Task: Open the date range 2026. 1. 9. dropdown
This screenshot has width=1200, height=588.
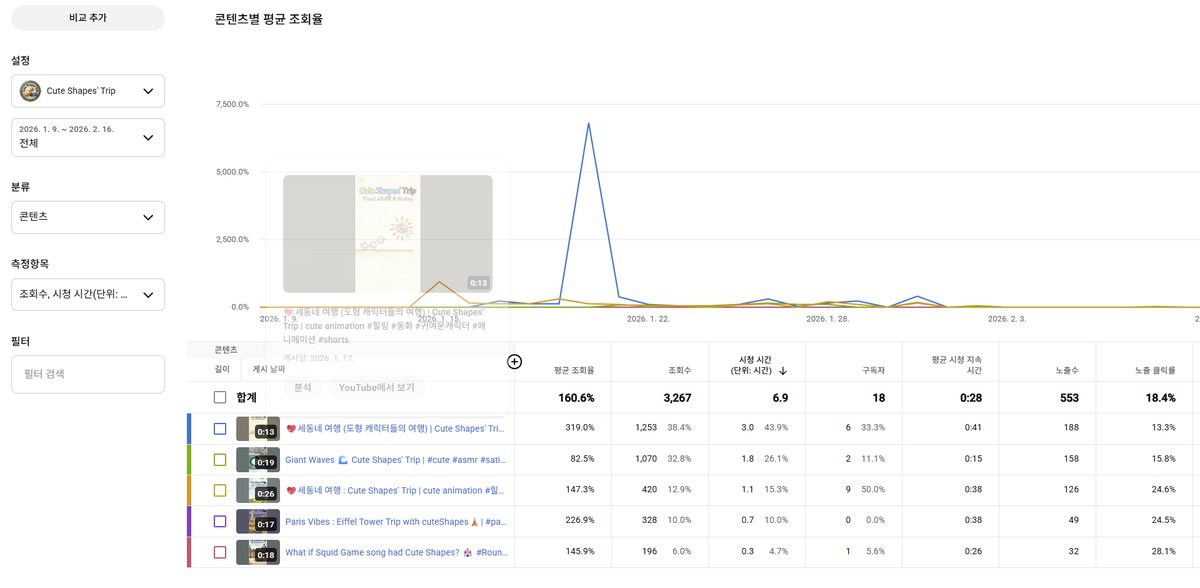Action: [88, 137]
